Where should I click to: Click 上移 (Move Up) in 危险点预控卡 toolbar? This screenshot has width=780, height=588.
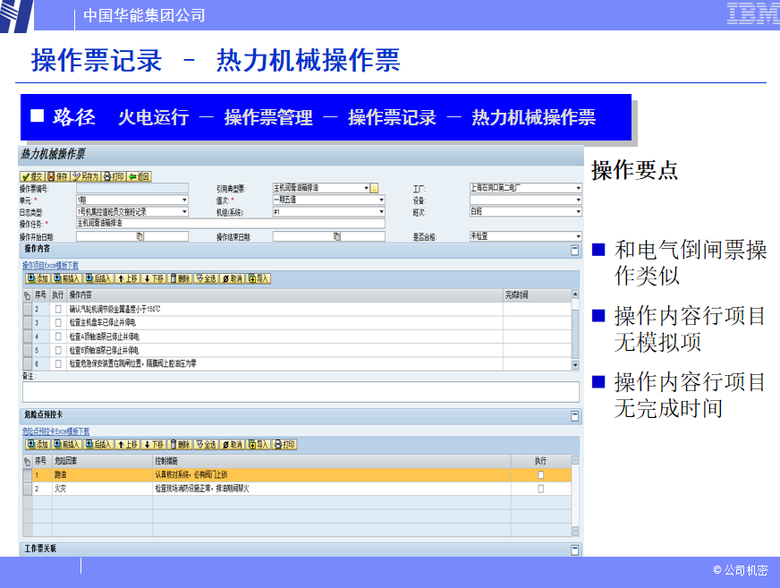[x=127, y=443]
